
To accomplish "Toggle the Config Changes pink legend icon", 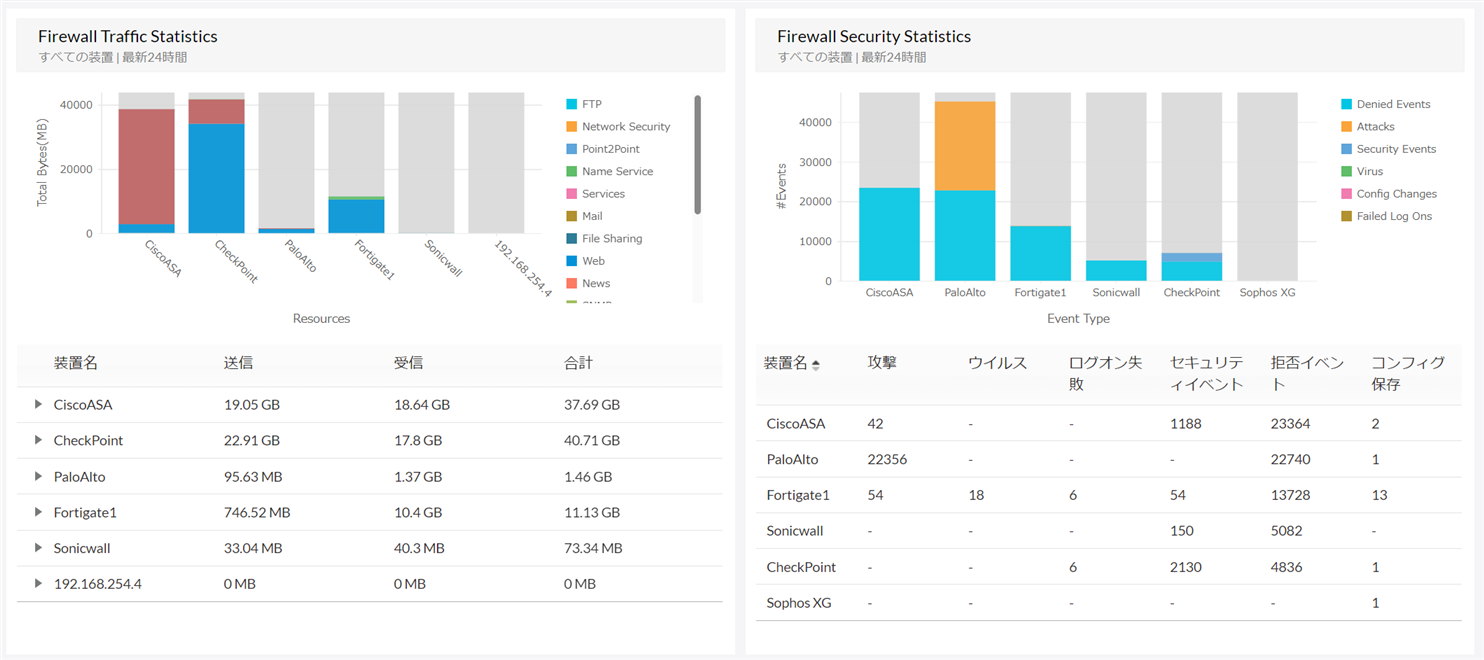I will coord(1345,194).
